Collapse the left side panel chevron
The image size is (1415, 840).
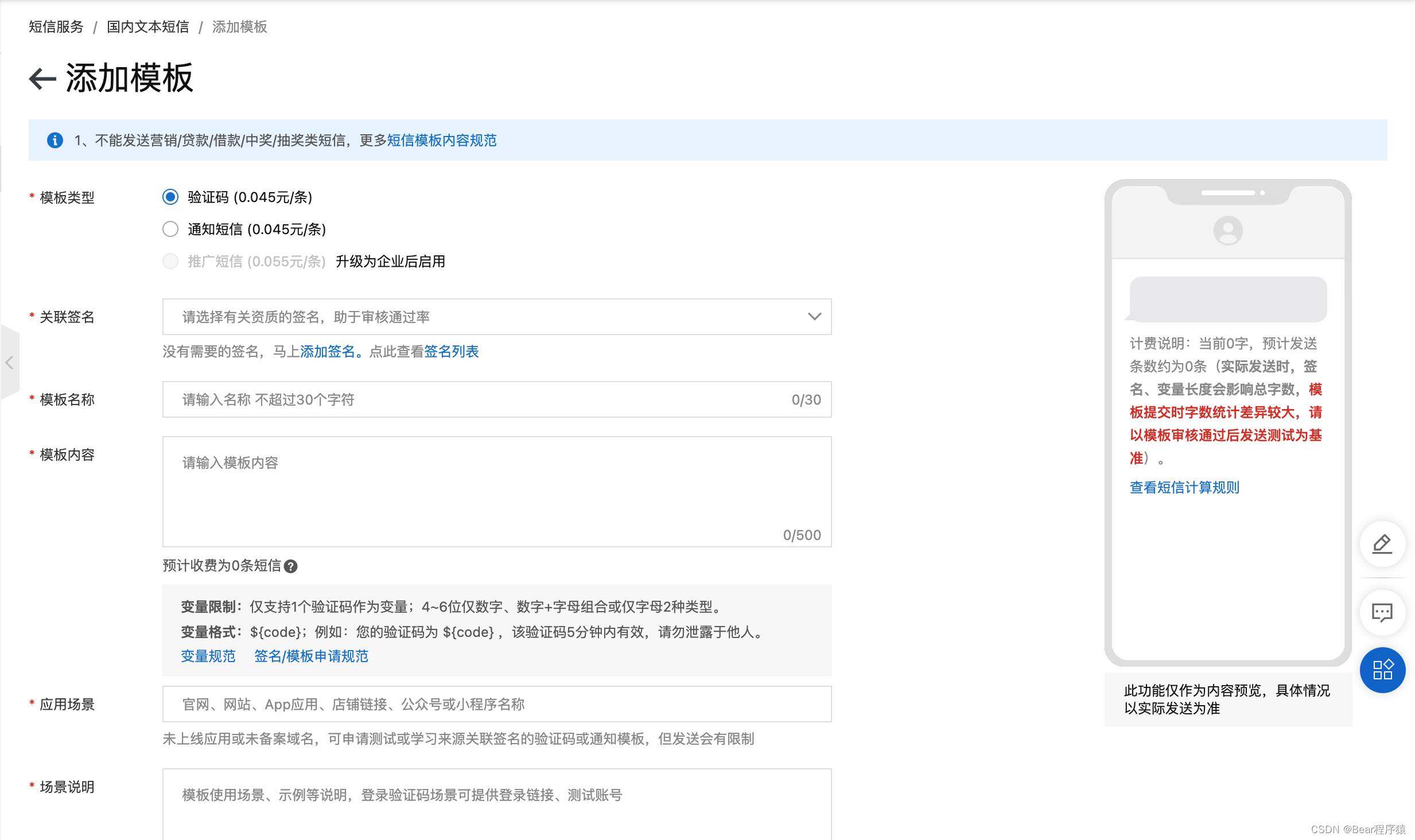pyautogui.click(x=9, y=363)
